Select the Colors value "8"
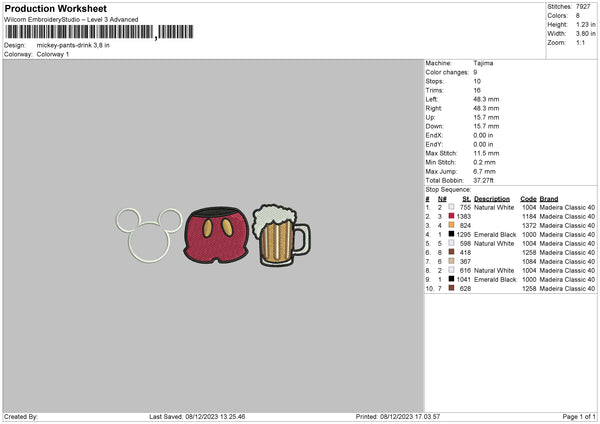The image size is (600, 424). (577, 16)
